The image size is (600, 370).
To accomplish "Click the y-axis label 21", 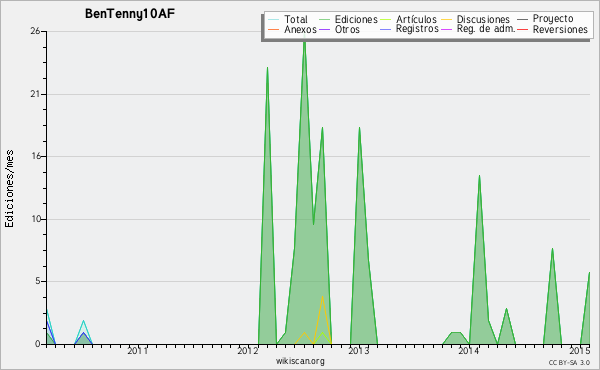I will 35,94.
